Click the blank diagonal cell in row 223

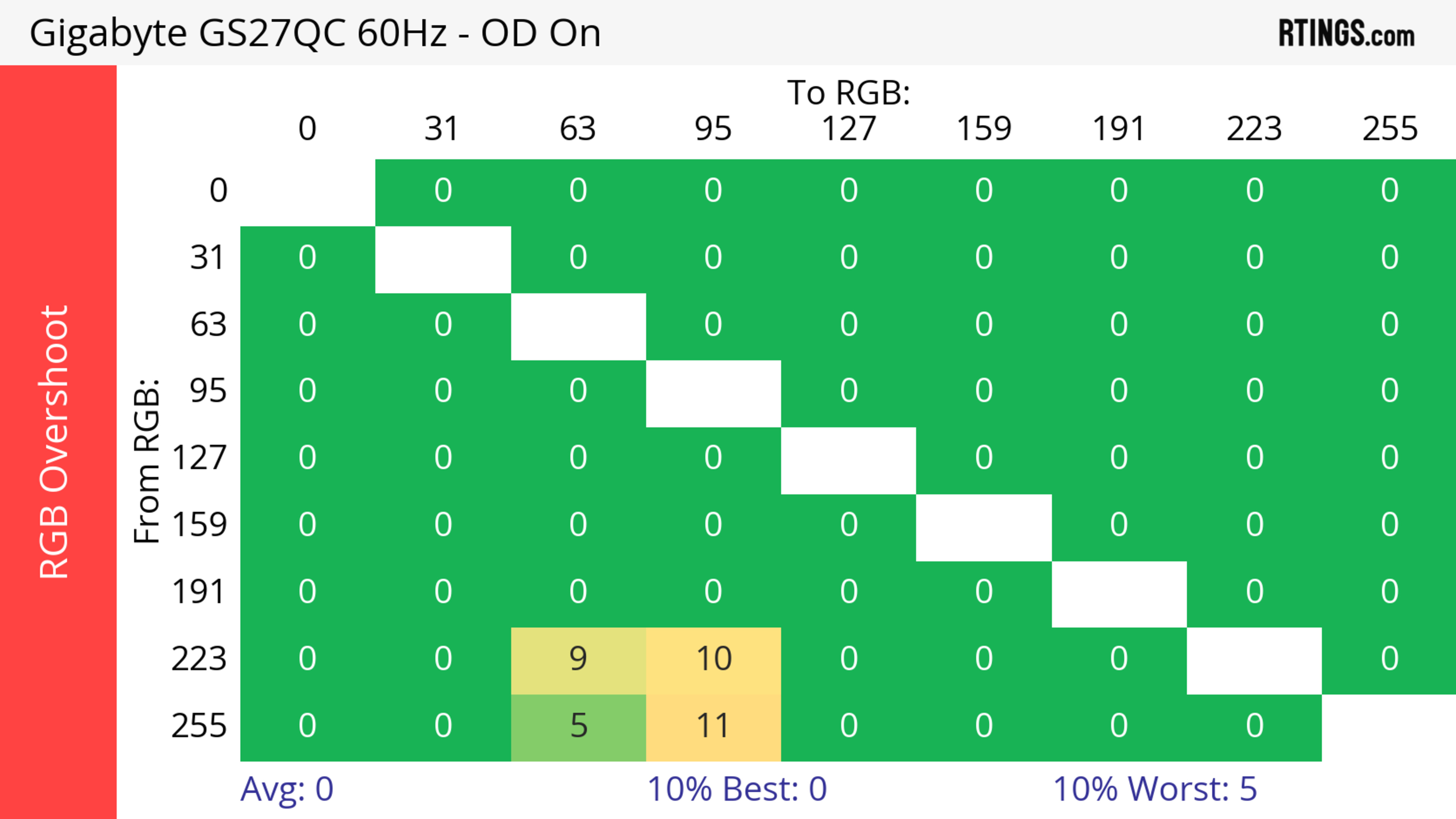(1254, 660)
